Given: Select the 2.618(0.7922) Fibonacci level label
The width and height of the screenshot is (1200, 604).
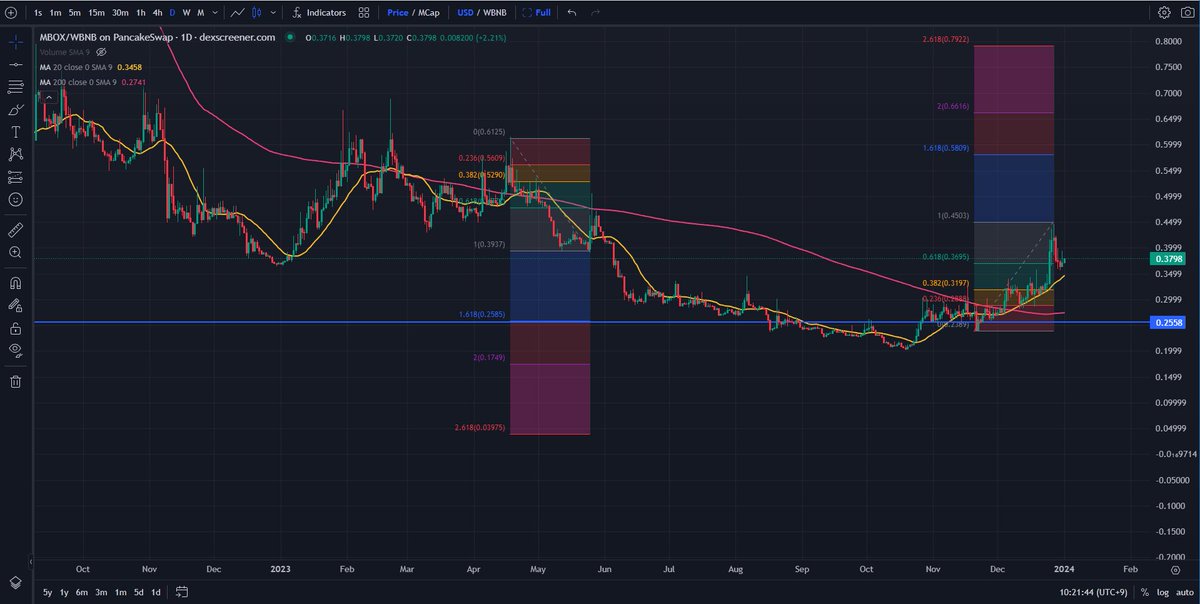Looking at the screenshot, I should coord(945,39).
